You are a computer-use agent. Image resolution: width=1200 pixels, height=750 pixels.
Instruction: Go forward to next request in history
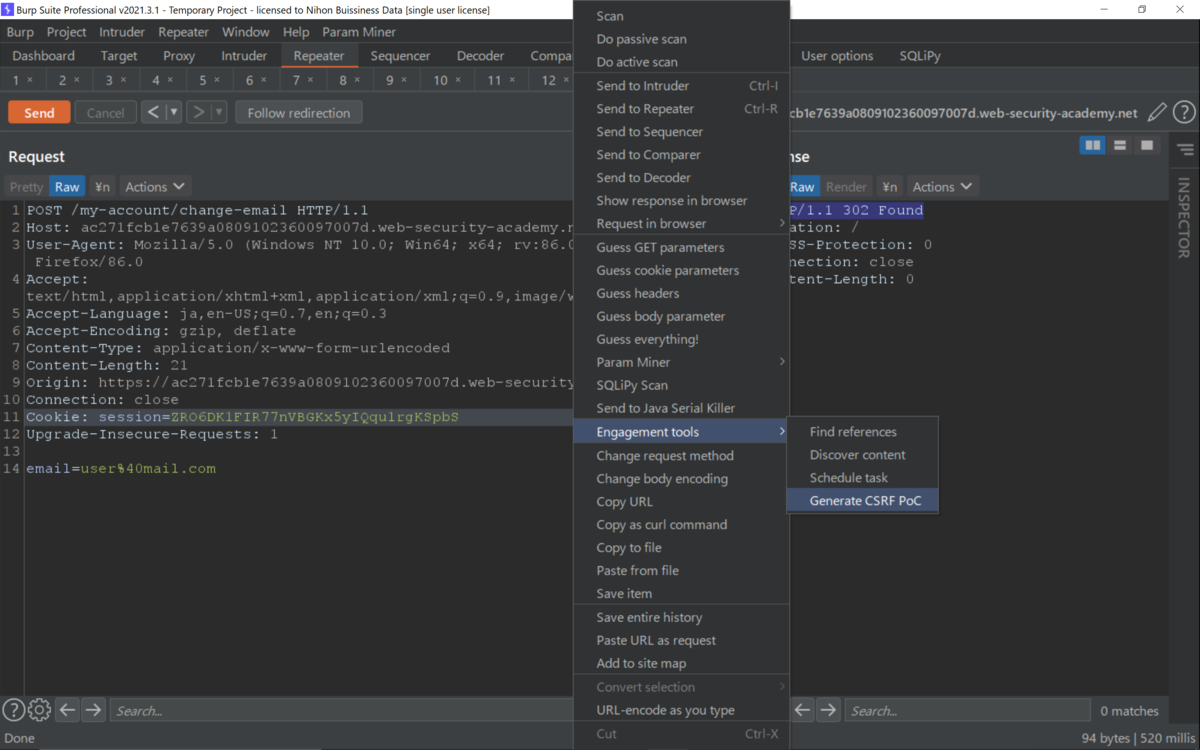click(199, 112)
